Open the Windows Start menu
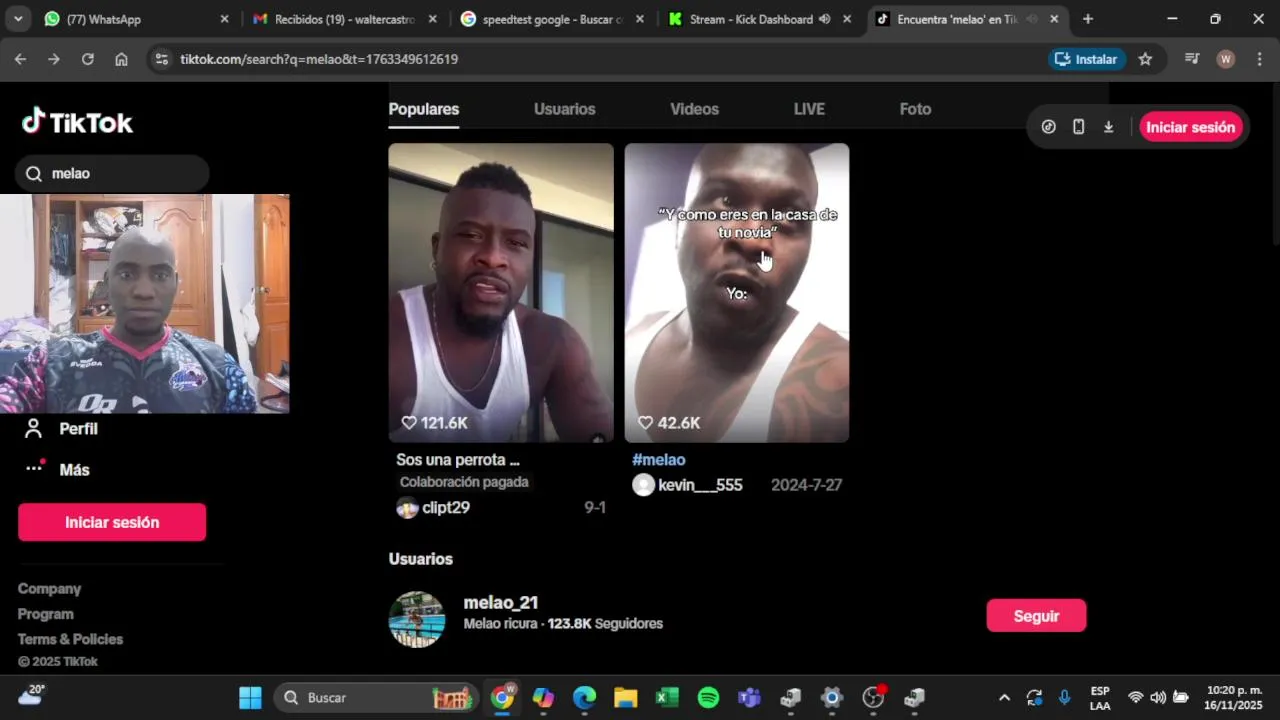1280x720 pixels. click(250, 697)
